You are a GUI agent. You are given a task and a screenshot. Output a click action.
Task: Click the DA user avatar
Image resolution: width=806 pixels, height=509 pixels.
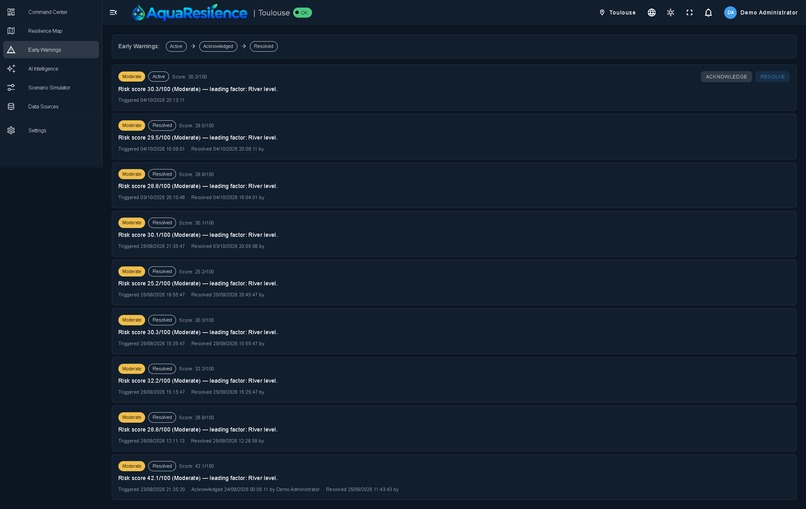click(730, 12)
